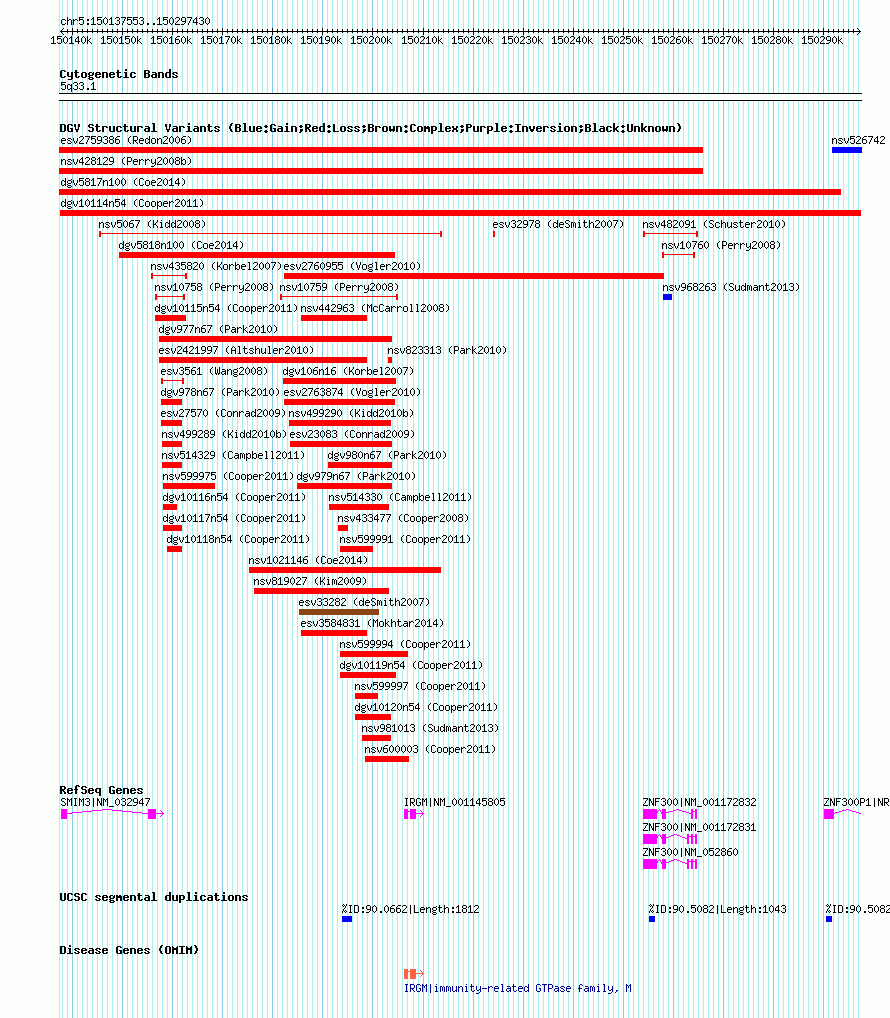Click nsv514329 (Campbell2011) label
Screen dimensions: 890x1018
click(x=233, y=455)
